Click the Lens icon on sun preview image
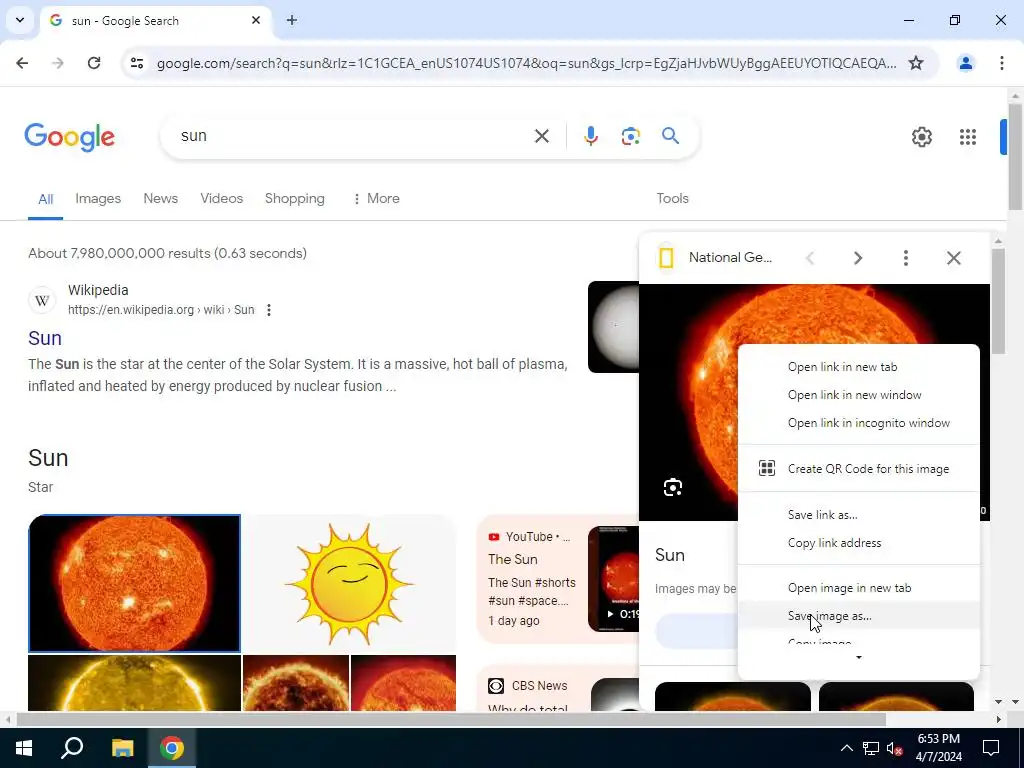Screen dimensions: 1024x768 click(673, 487)
